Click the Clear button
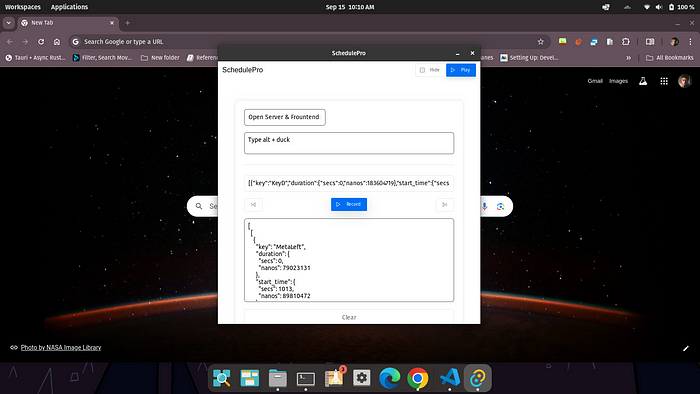This screenshot has width=700, height=394. [x=349, y=317]
